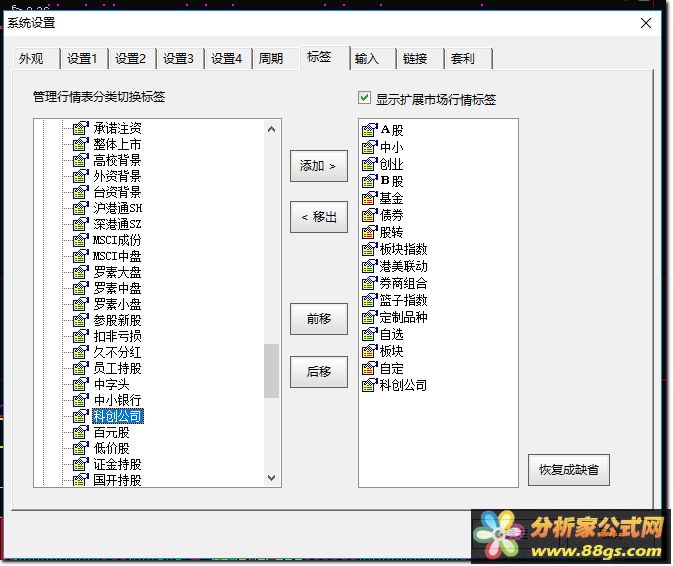The width and height of the screenshot is (673, 566).
Task: Click the icon beside 高校背景
Action: coord(81,160)
